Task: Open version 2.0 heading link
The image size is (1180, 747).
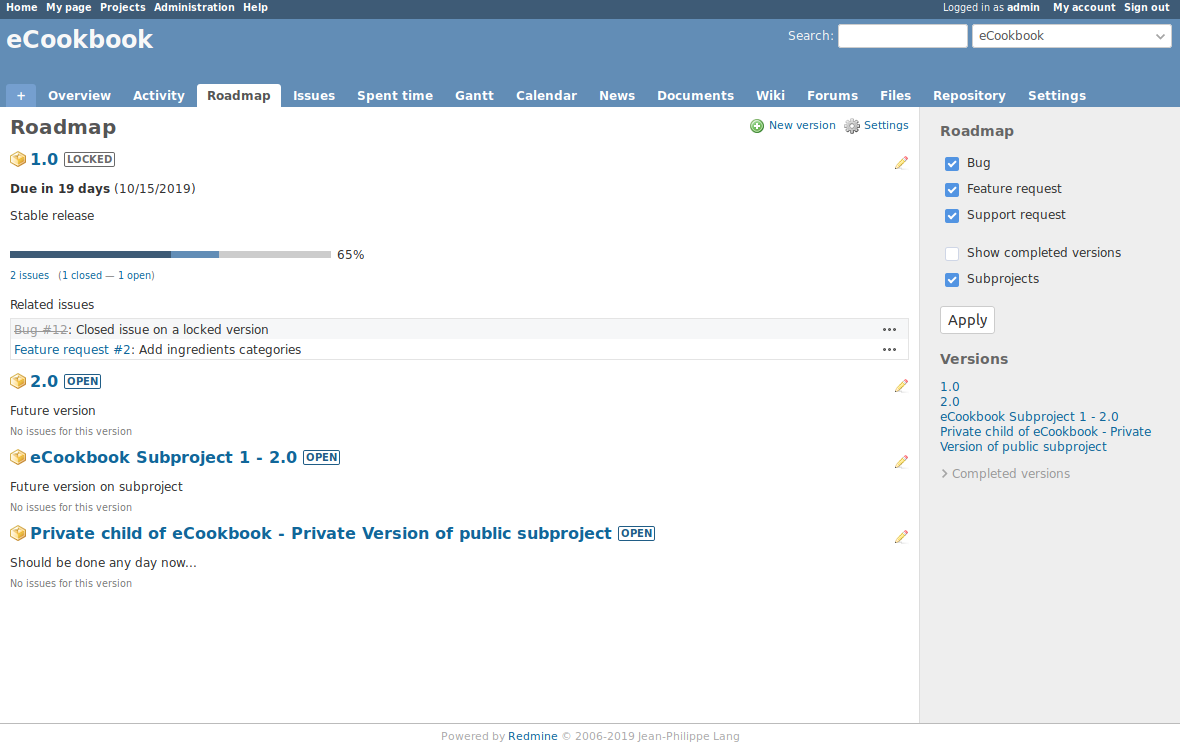Action: (44, 381)
